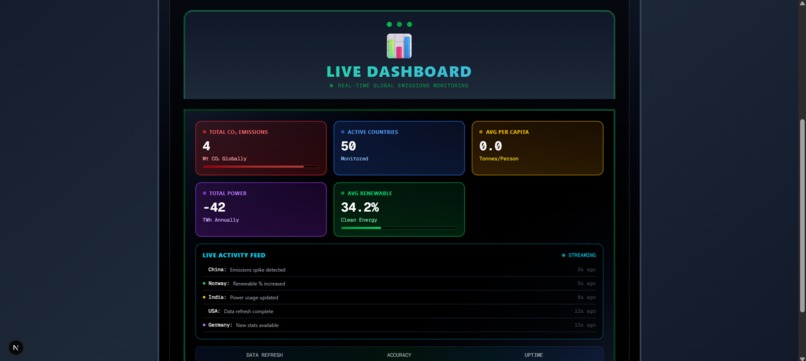Click the Mt CO₂ Globally caption

pos(225,159)
